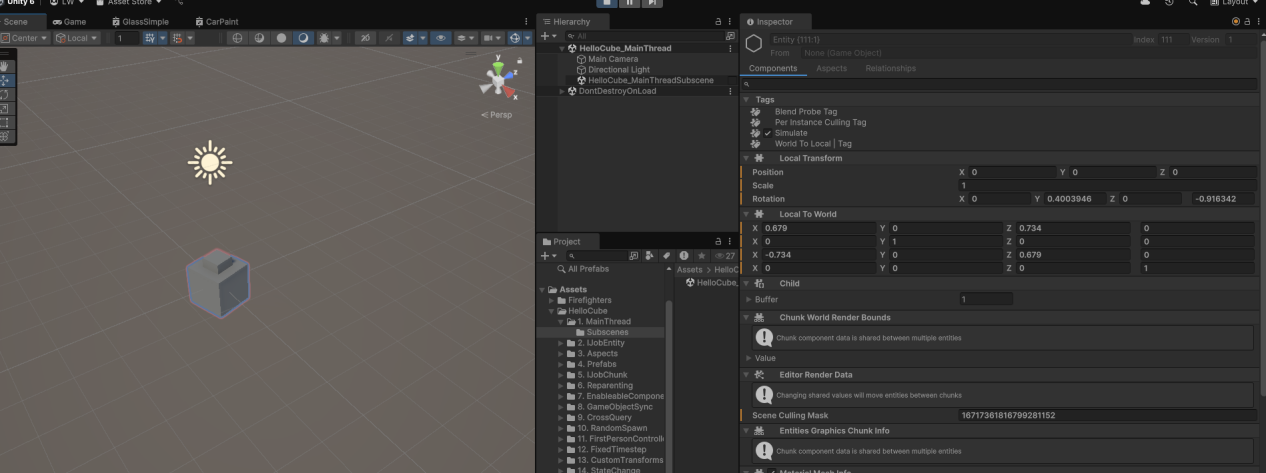Viewport: 1266px width, 473px height.
Task: Toggle scene lighting
Action: click(387, 38)
